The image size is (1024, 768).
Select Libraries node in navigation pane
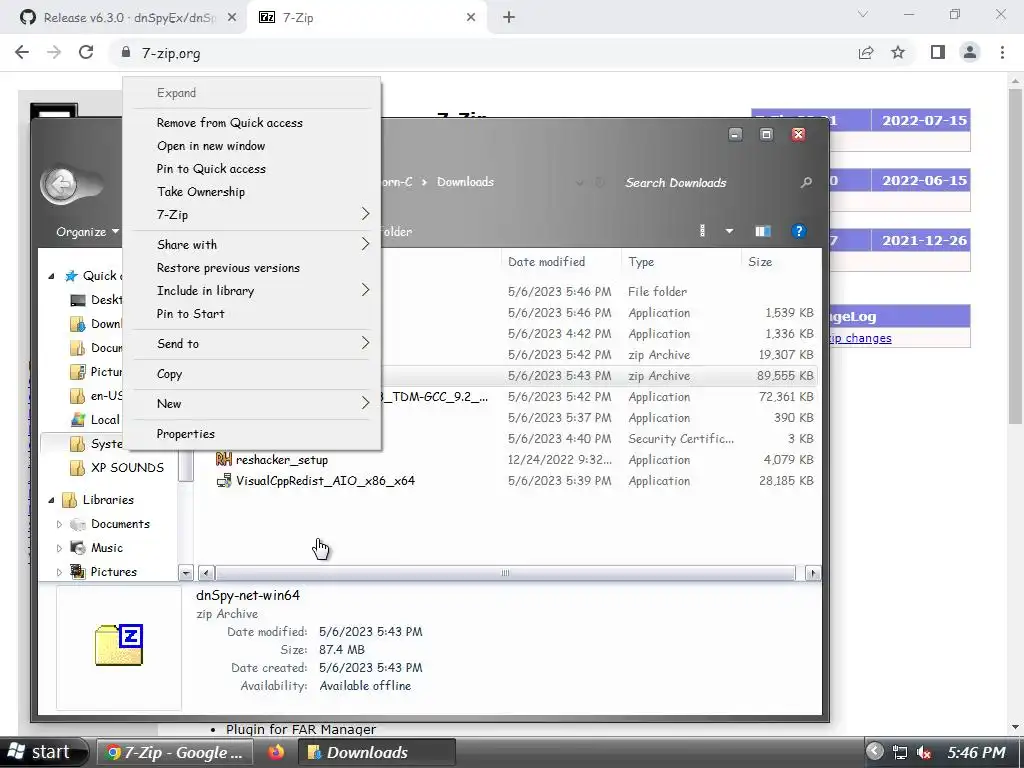click(x=108, y=500)
